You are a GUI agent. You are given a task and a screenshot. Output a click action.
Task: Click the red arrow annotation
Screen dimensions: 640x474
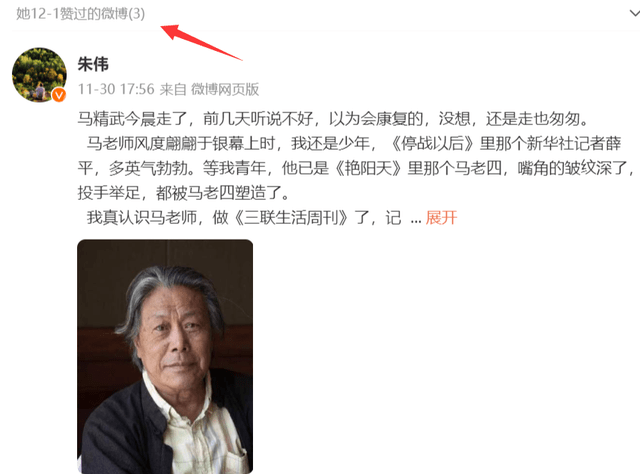coord(201,42)
